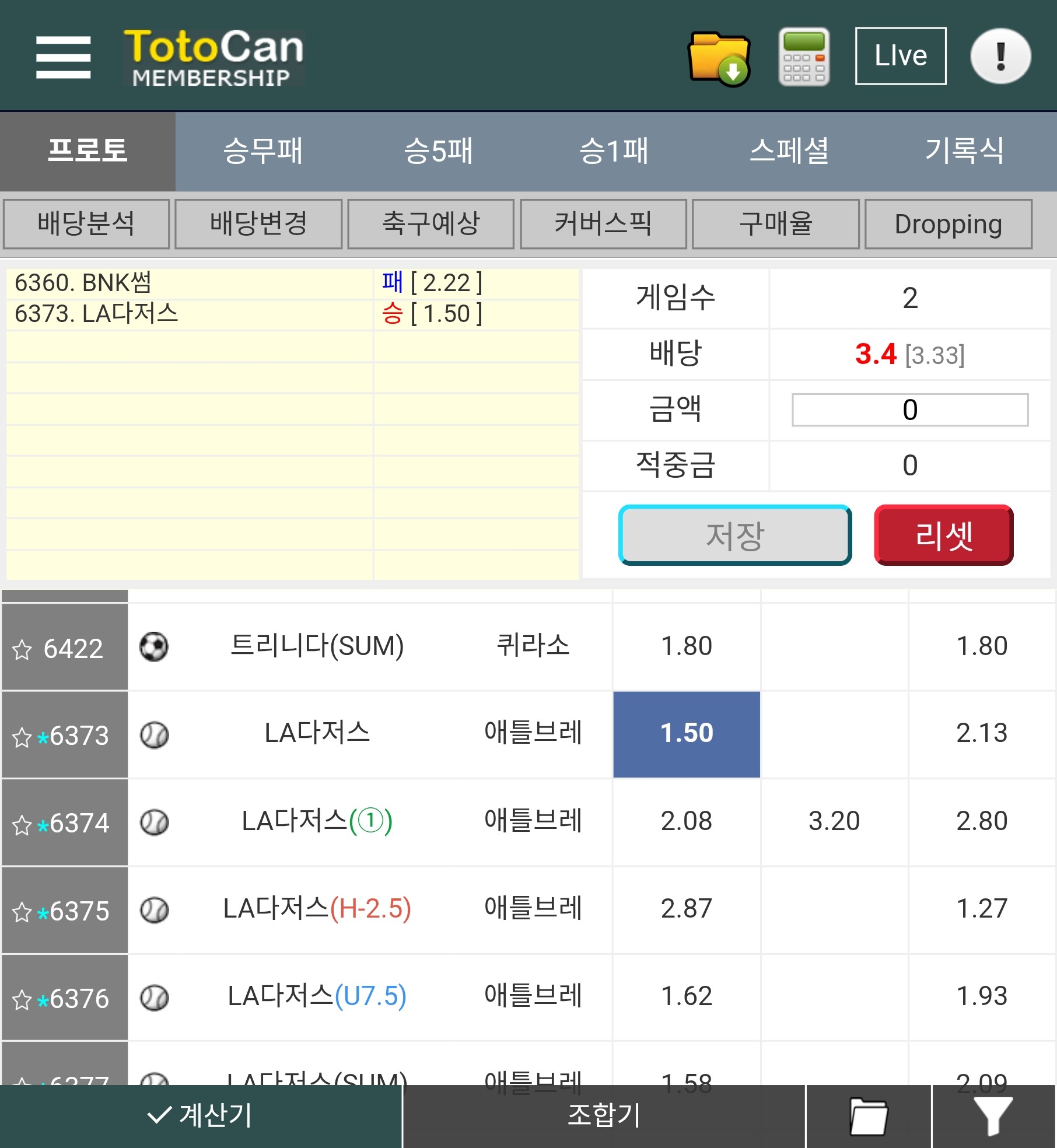
Task: Click baseball icon in row 6373
Action: click(154, 735)
